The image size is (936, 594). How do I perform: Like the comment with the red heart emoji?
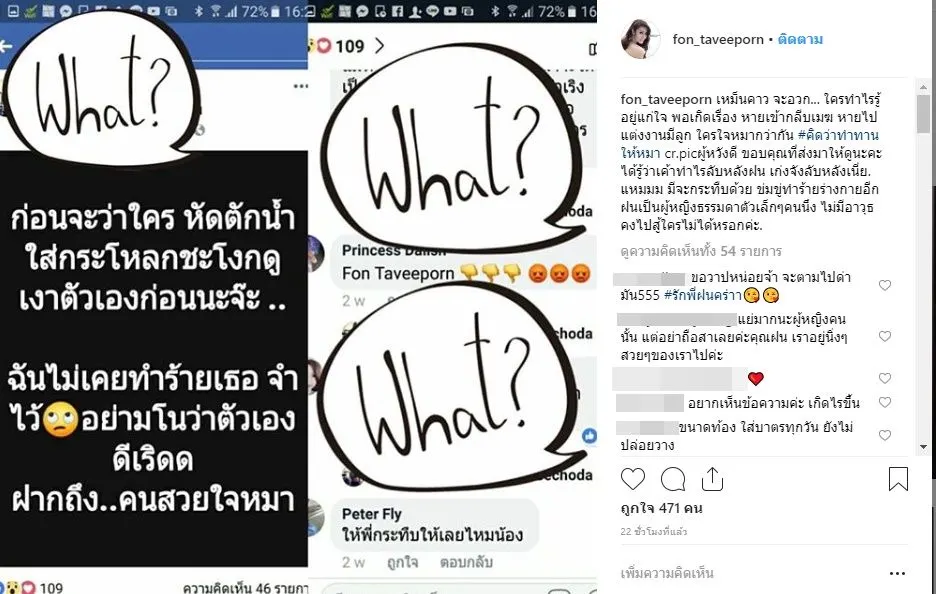point(885,378)
